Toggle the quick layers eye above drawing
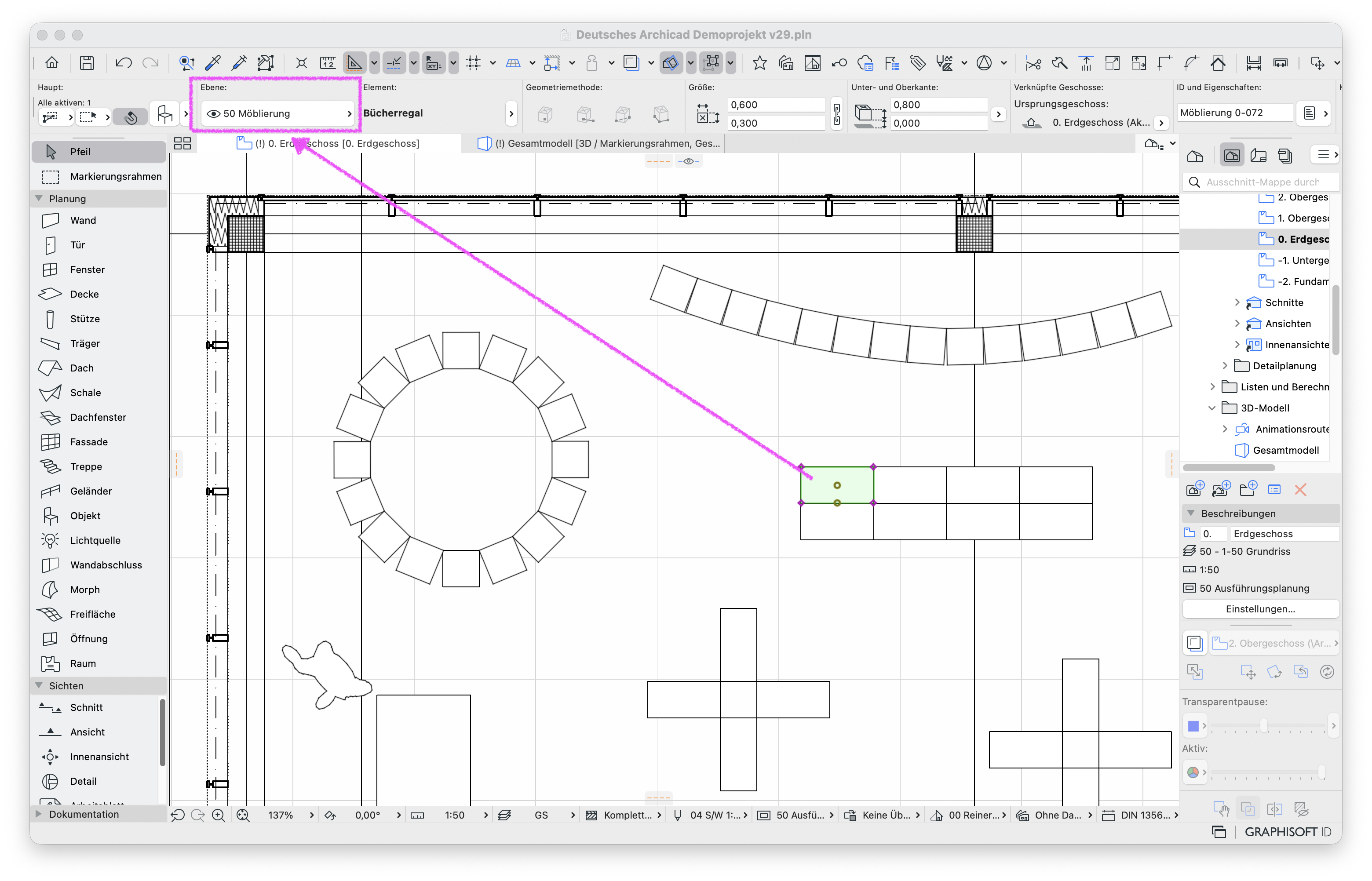Screen dimensions: 1372x881 [x=688, y=161]
